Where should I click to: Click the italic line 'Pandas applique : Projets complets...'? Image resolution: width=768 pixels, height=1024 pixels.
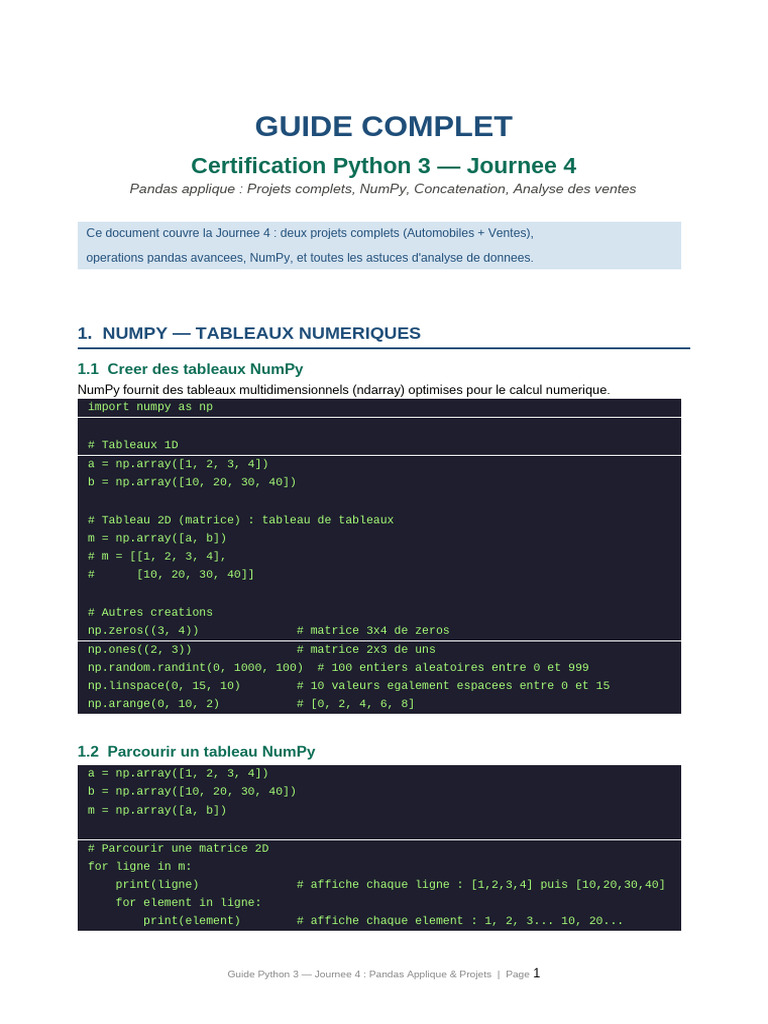[x=383, y=189]
